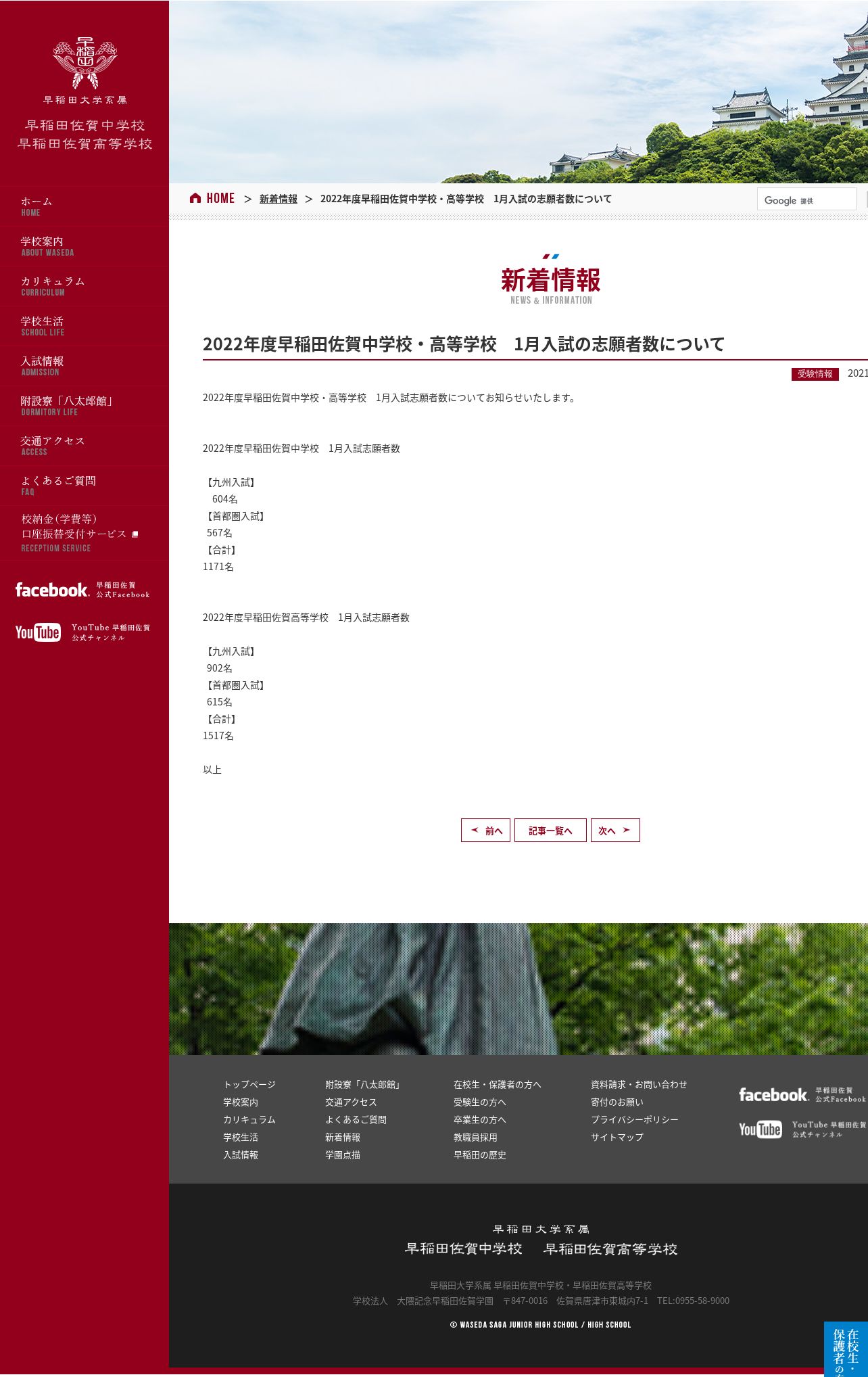This screenshot has width=868, height=1377.
Task: Click footer link よくあるご質問
Action: (356, 1119)
